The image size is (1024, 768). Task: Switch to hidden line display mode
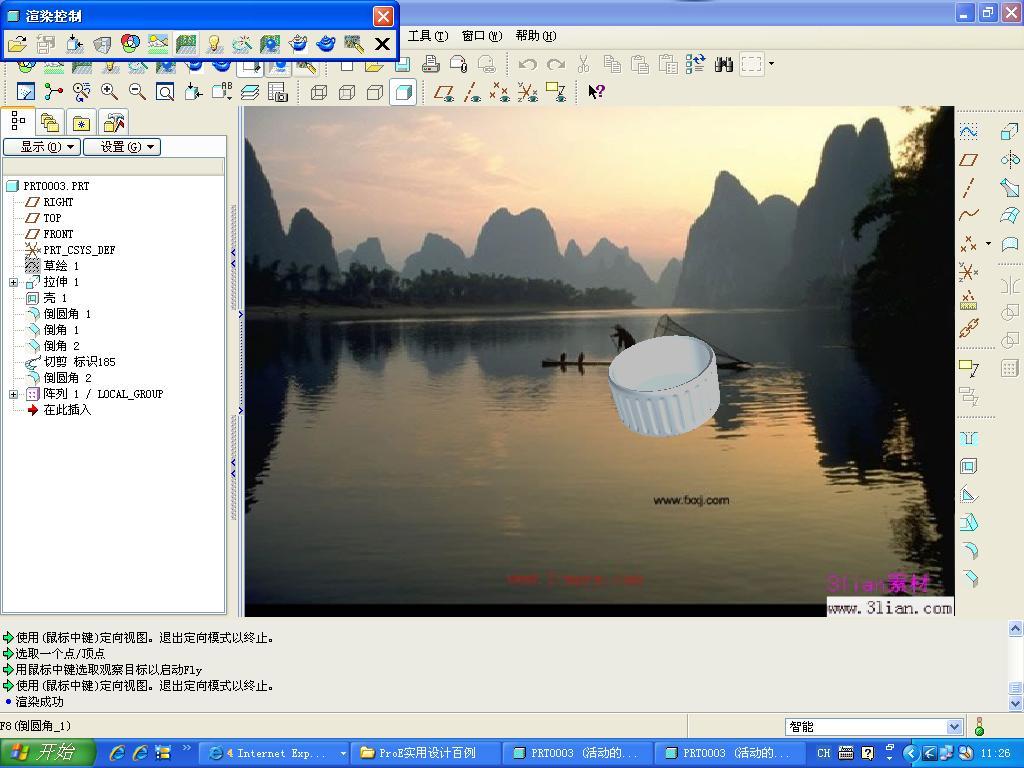[x=347, y=92]
